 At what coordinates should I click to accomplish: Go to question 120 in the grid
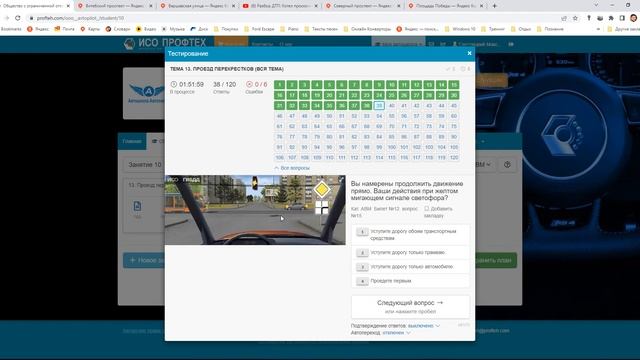[454, 157]
